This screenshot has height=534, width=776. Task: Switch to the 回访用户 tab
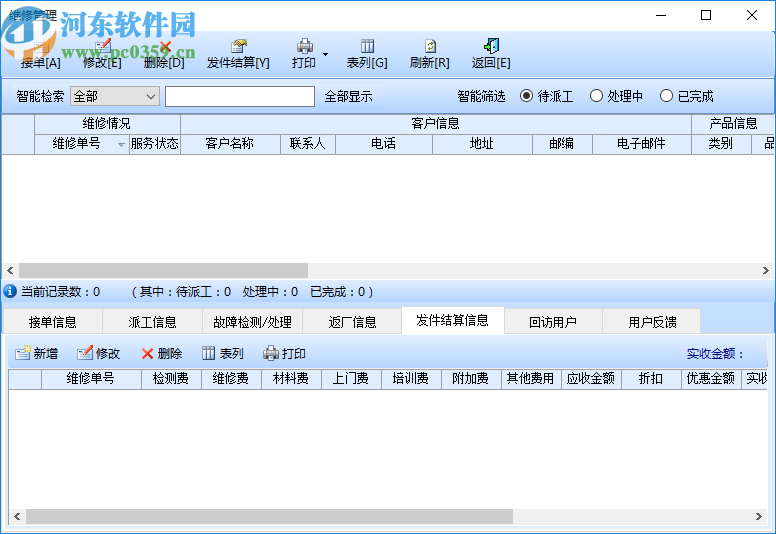553,322
